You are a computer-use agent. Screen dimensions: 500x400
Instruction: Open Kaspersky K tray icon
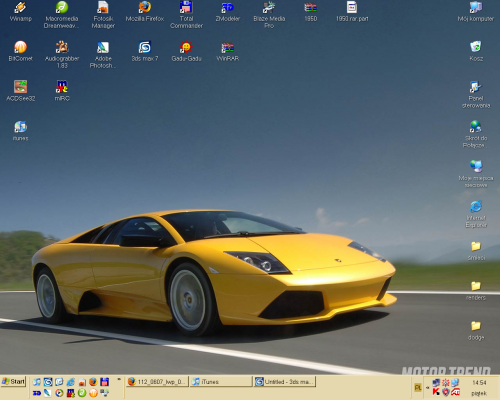436,391
